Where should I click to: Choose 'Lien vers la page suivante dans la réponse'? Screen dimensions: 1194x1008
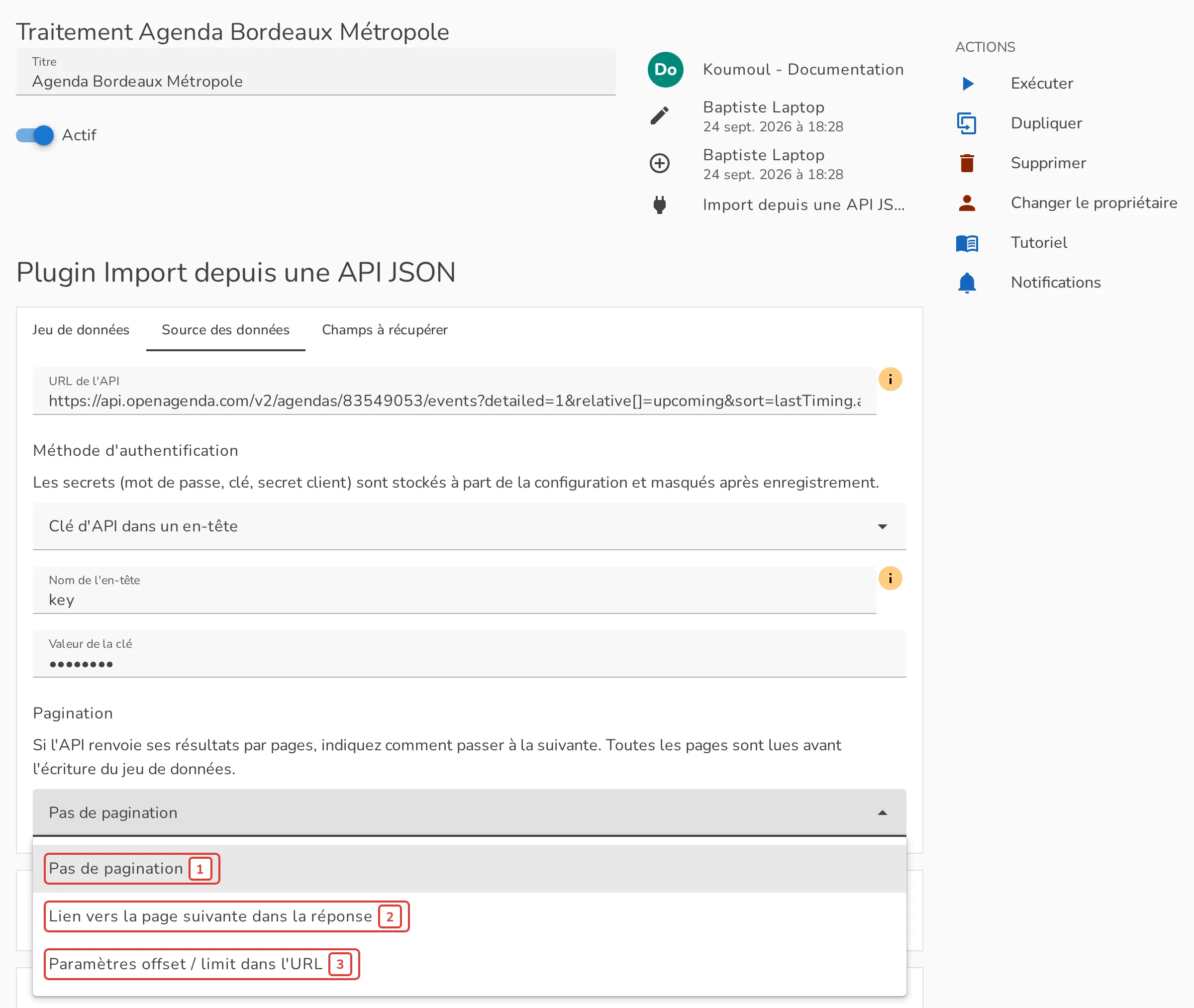(469, 916)
